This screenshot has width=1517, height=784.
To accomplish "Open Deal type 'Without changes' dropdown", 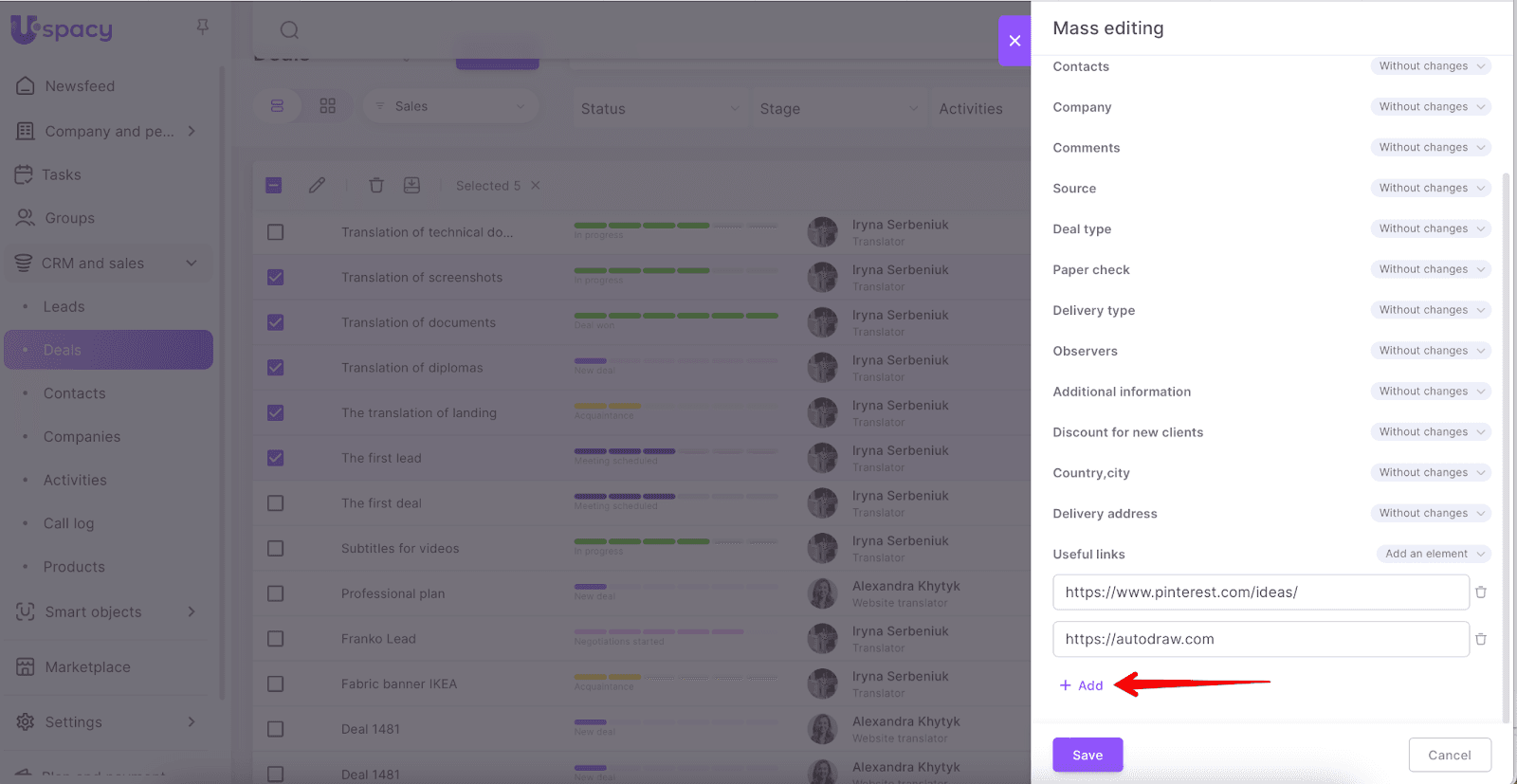I will tap(1430, 228).
